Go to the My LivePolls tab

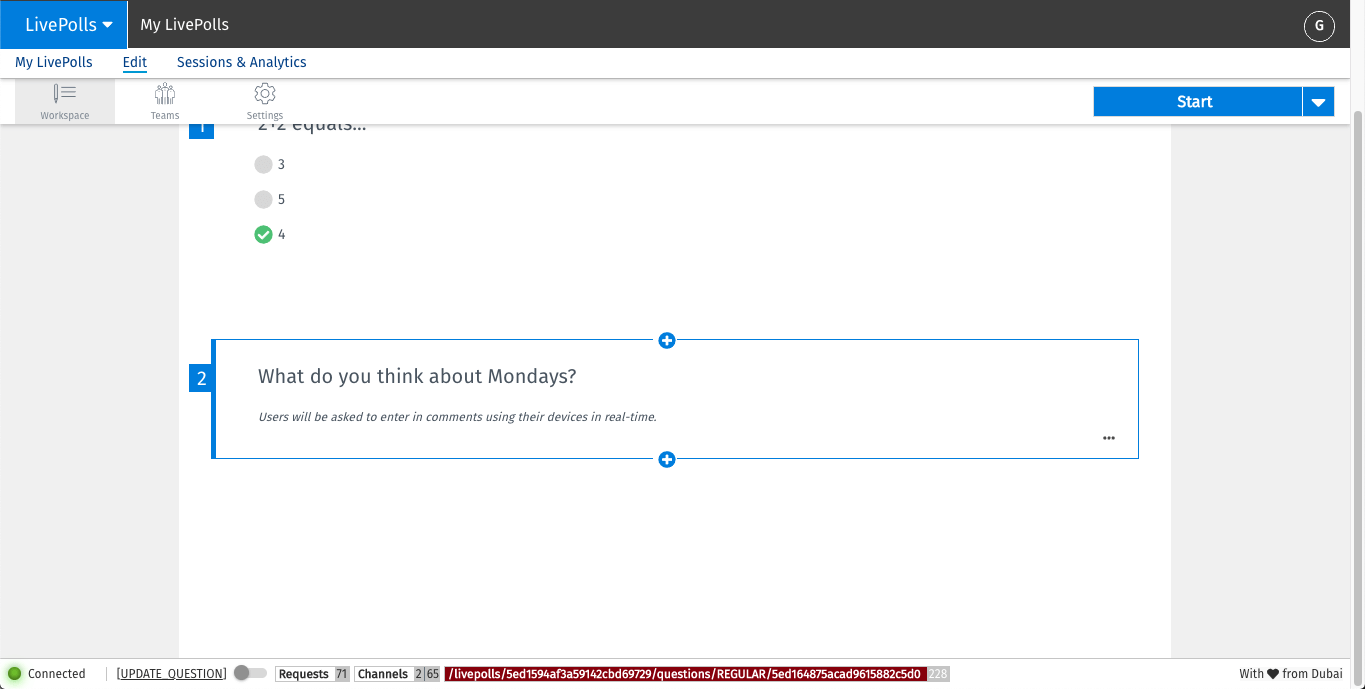pos(54,62)
